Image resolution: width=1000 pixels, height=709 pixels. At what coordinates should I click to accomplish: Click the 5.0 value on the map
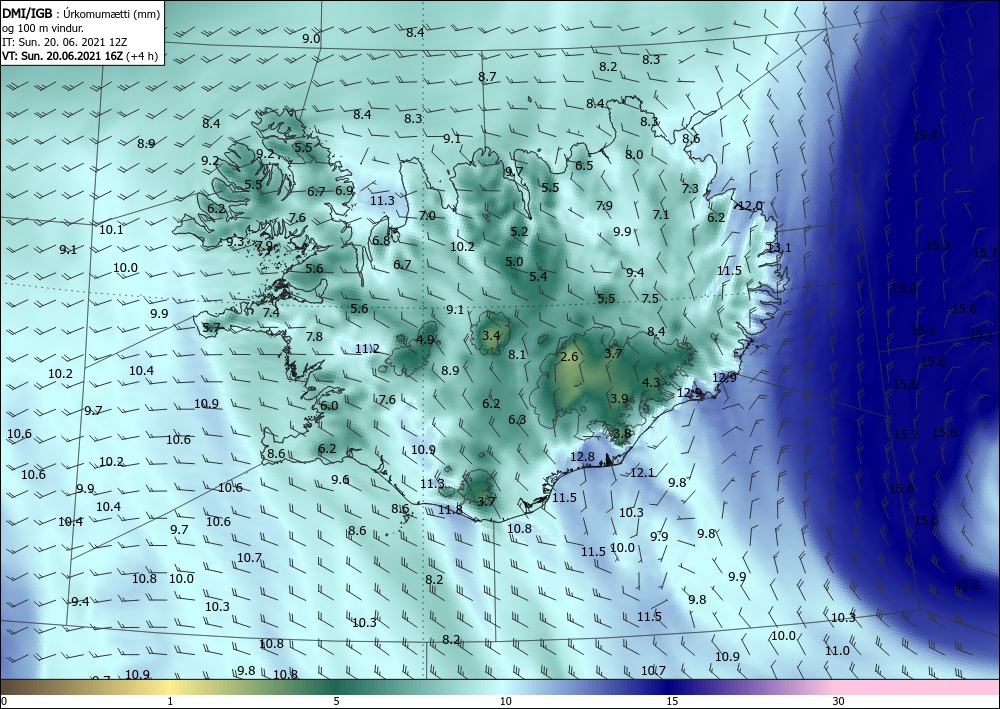(514, 261)
